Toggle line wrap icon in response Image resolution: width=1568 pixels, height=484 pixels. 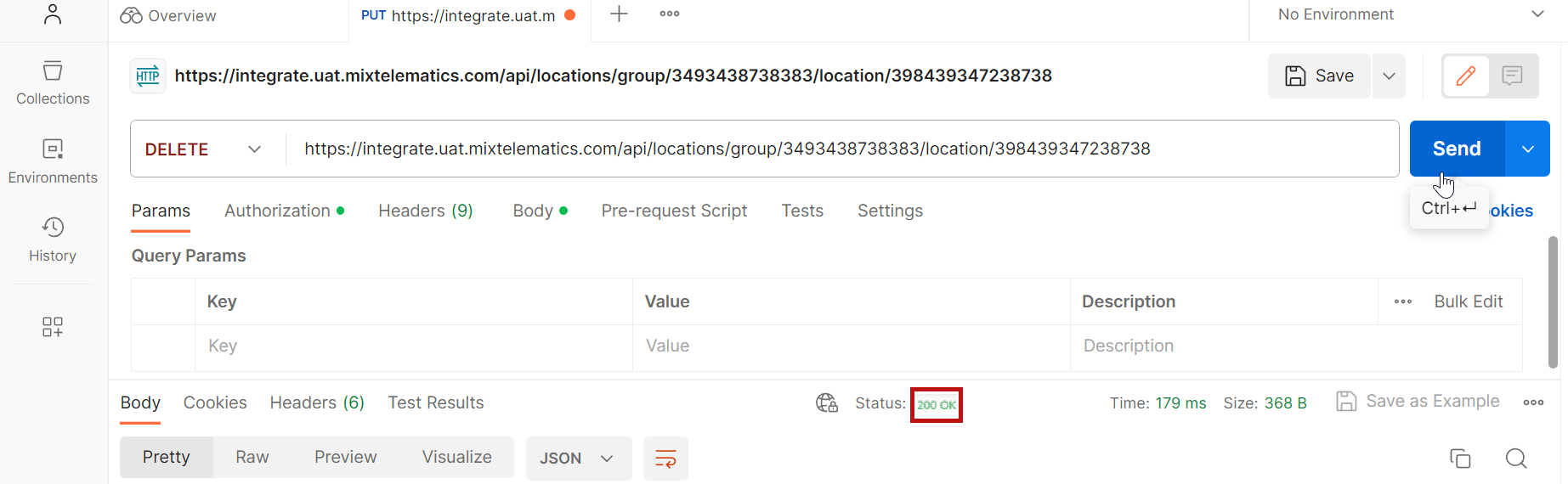click(665, 459)
